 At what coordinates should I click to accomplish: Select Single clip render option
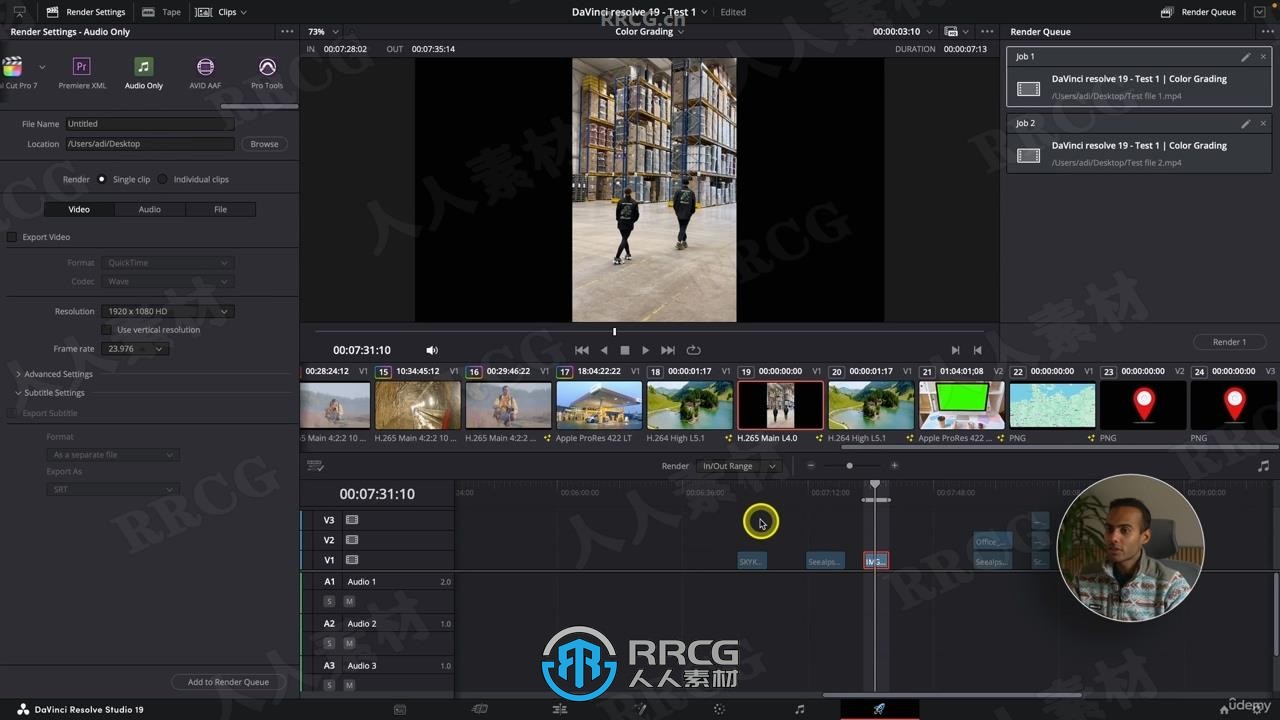point(102,179)
